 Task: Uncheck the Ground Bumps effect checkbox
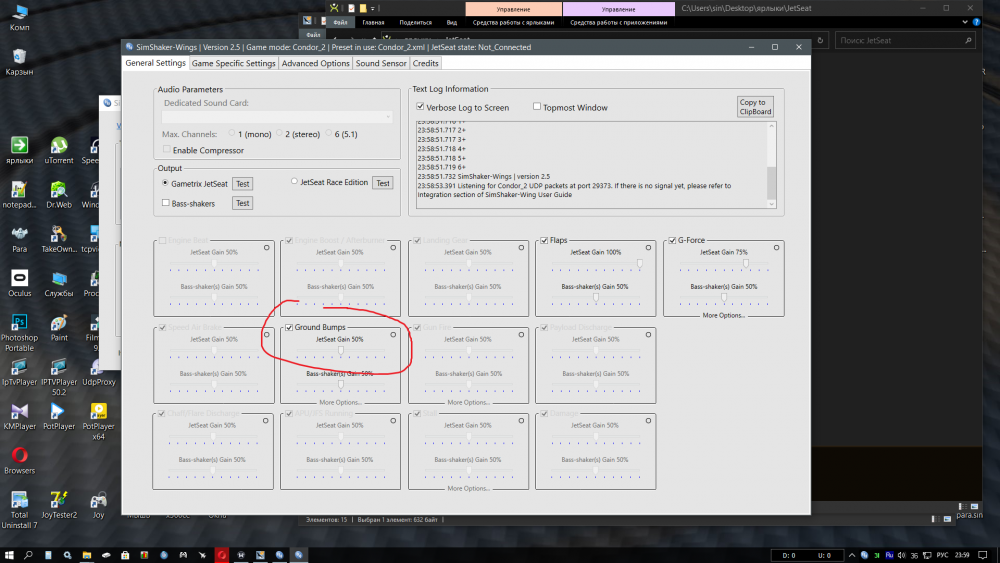(x=289, y=327)
